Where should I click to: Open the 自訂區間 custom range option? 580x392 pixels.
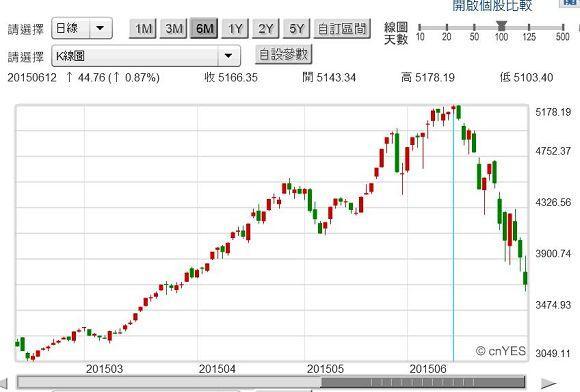(342, 28)
